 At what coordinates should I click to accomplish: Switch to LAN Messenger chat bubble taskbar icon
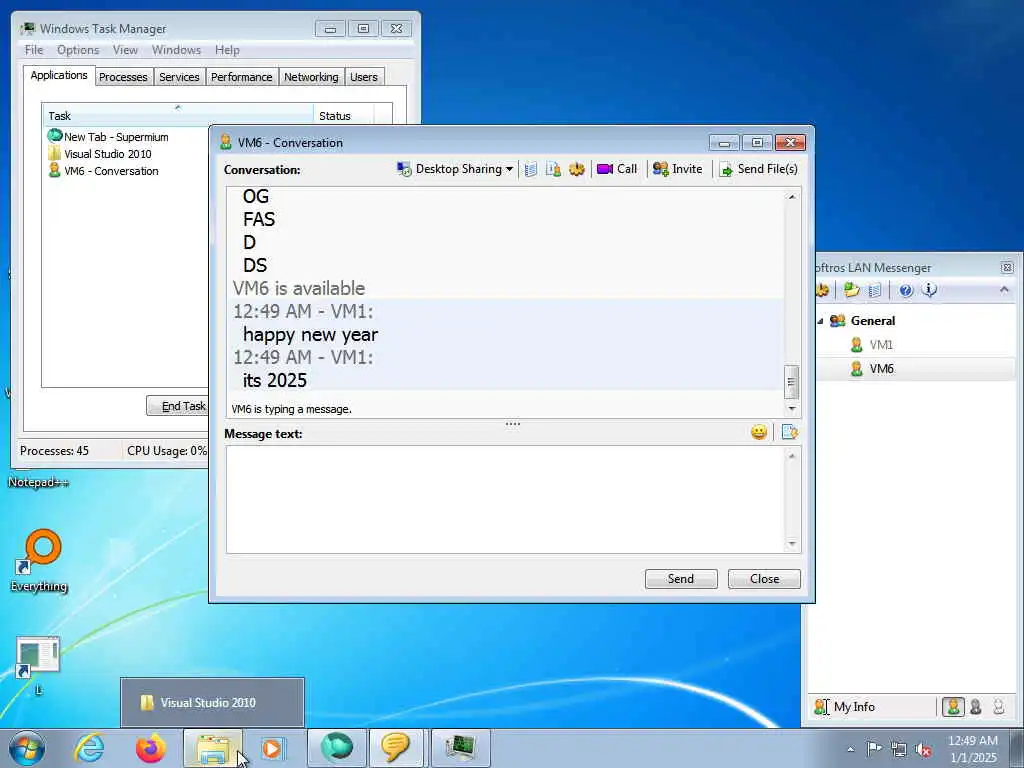pyautogui.click(x=396, y=748)
